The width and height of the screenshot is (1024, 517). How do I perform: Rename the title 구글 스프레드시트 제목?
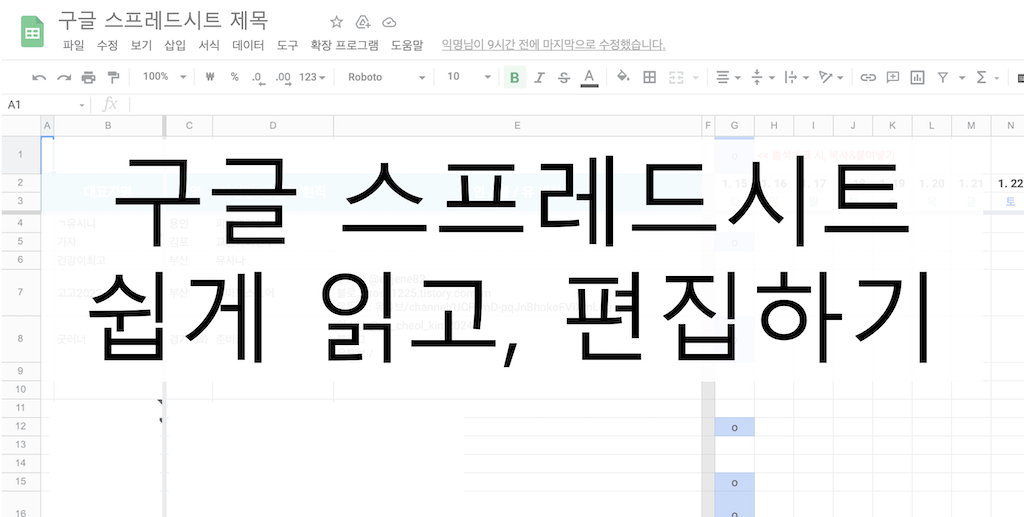click(163, 20)
